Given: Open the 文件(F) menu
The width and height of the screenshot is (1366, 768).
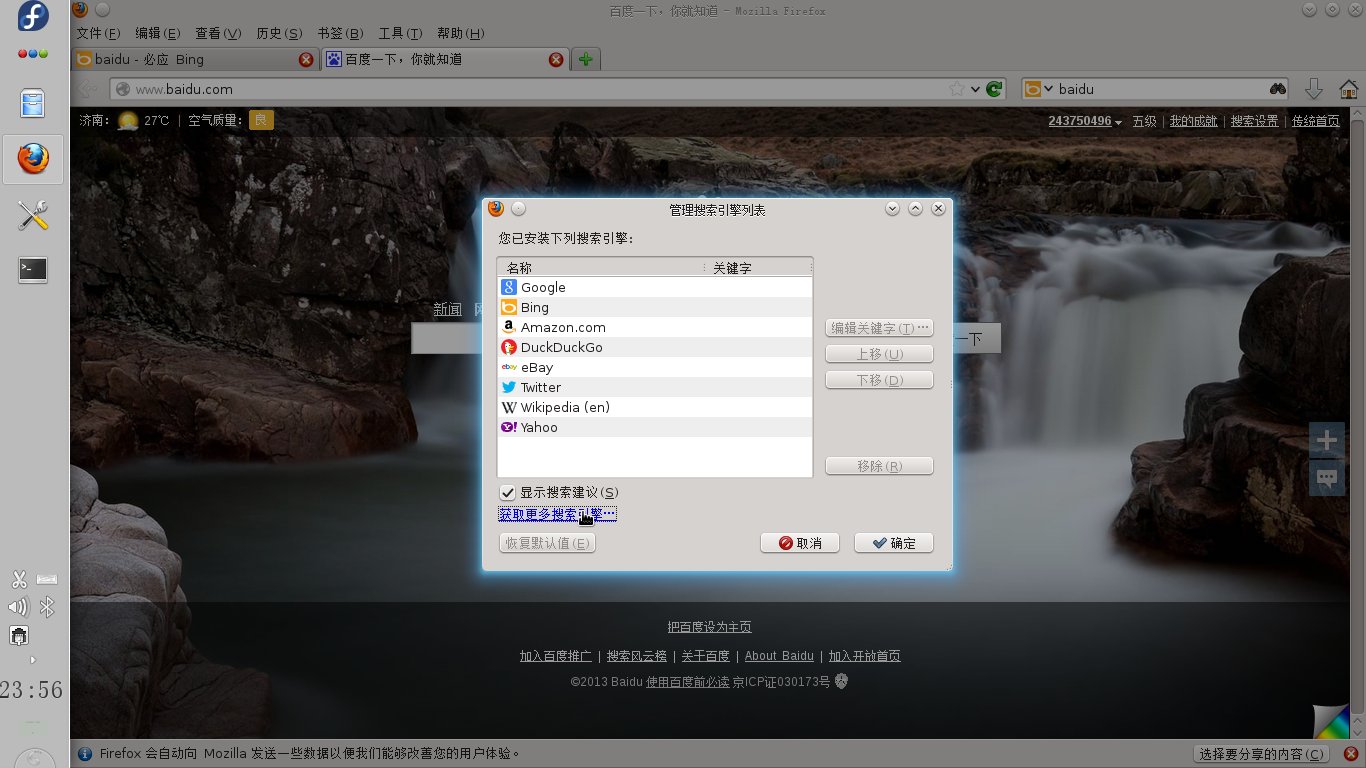Looking at the screenshot, I should tap(98, 34).
